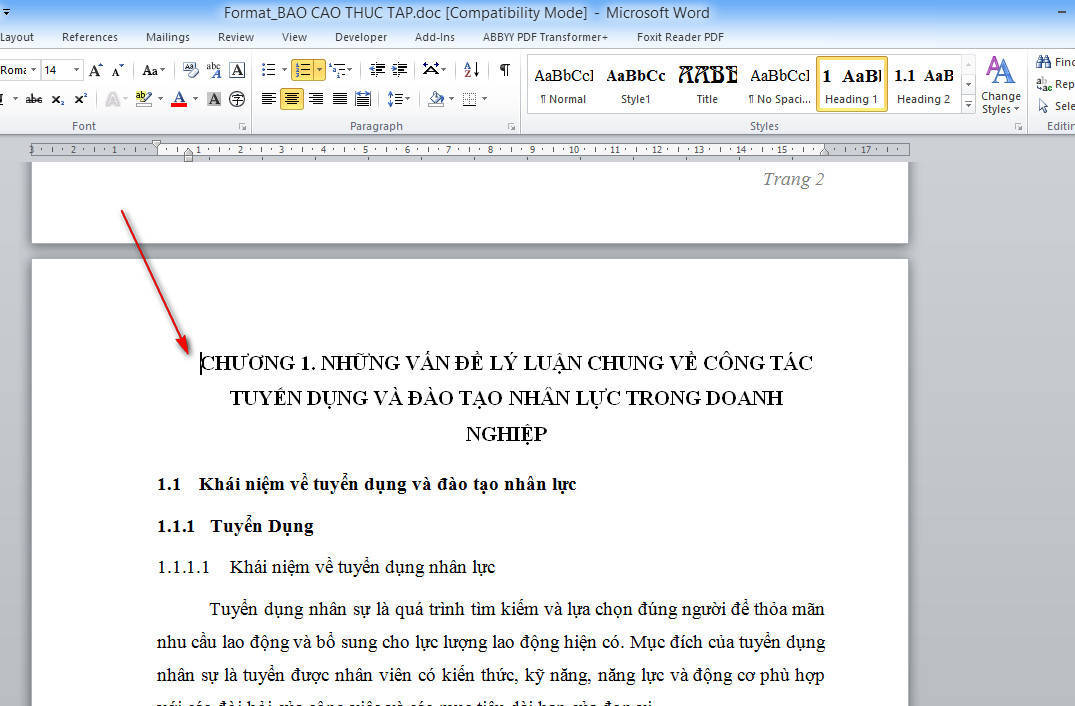Open the ABBYY PDF Transformer+ tab
The width and height of the screenshot is (1075, 706).
coord(545,37)
